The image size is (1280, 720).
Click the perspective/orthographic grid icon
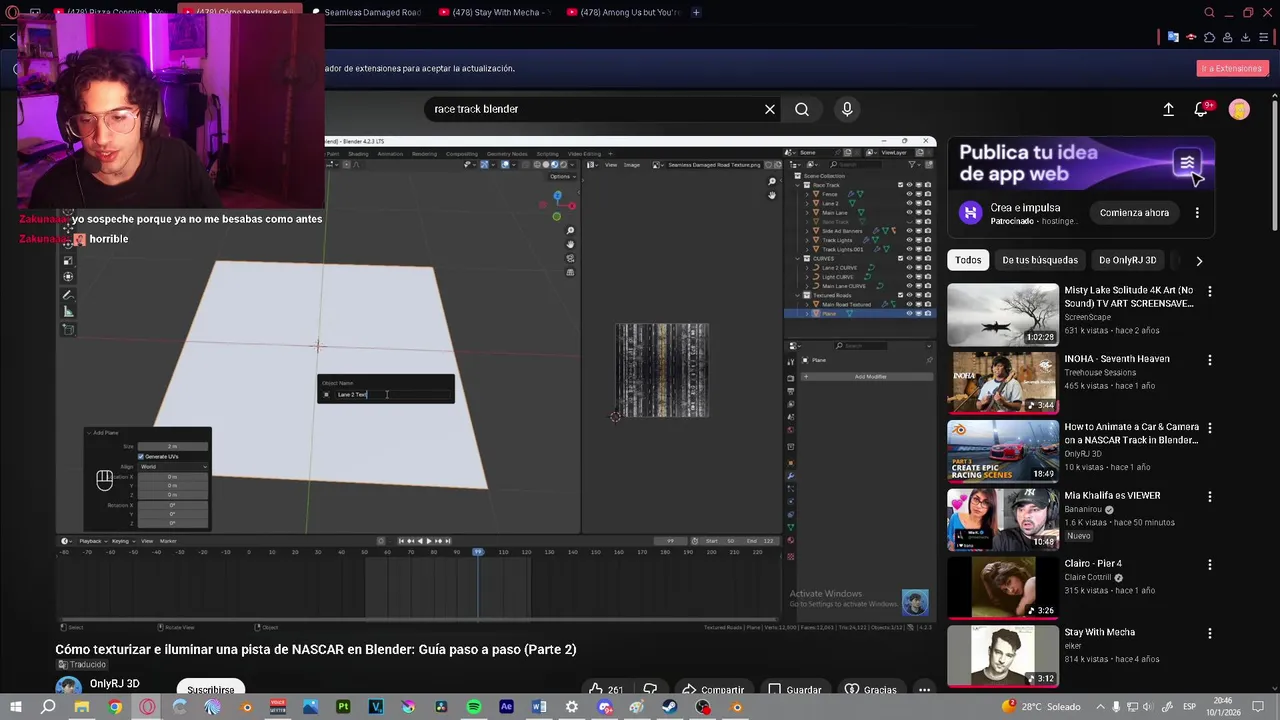click(570, 272)
